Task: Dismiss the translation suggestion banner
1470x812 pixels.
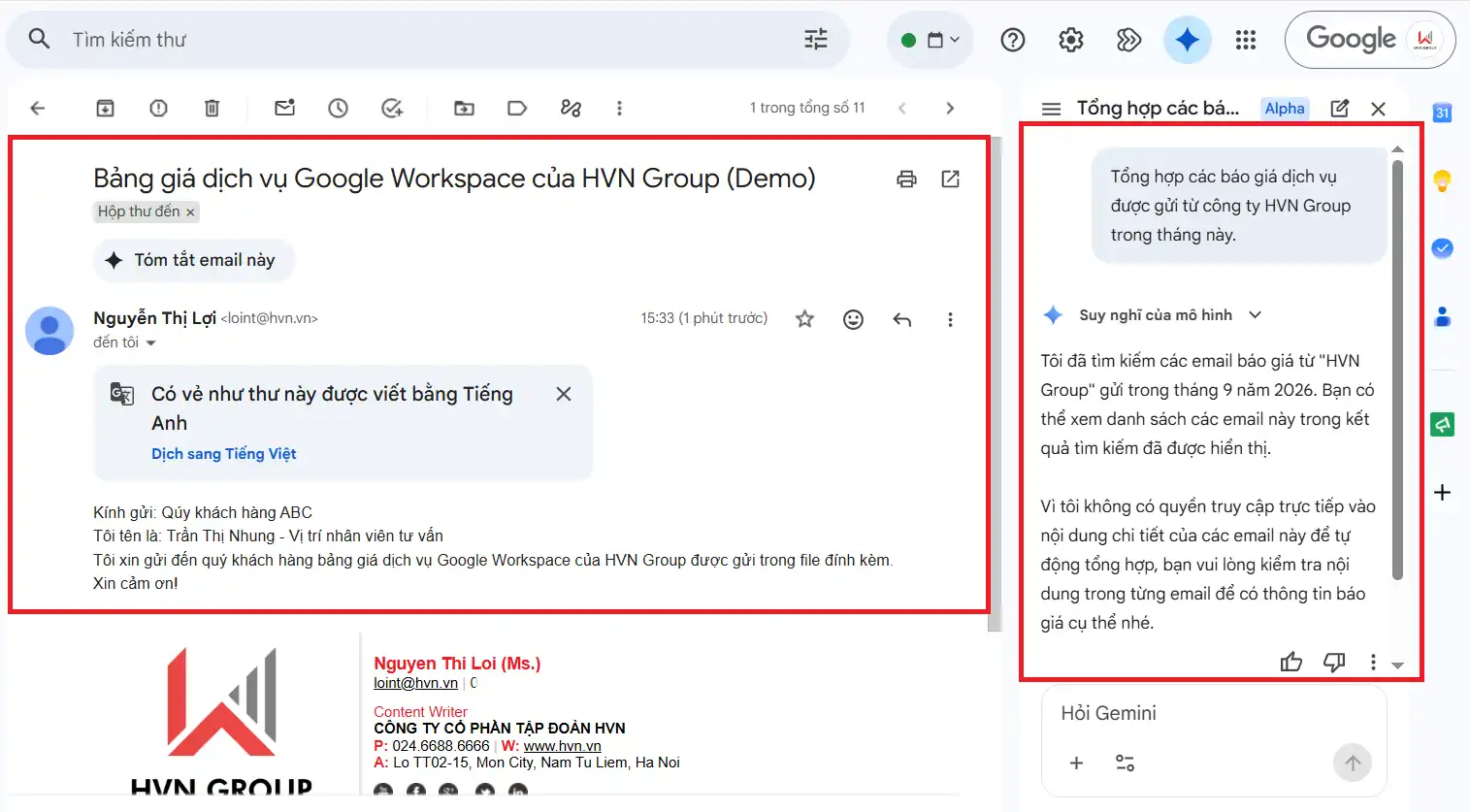Action: tap(563, 394)
